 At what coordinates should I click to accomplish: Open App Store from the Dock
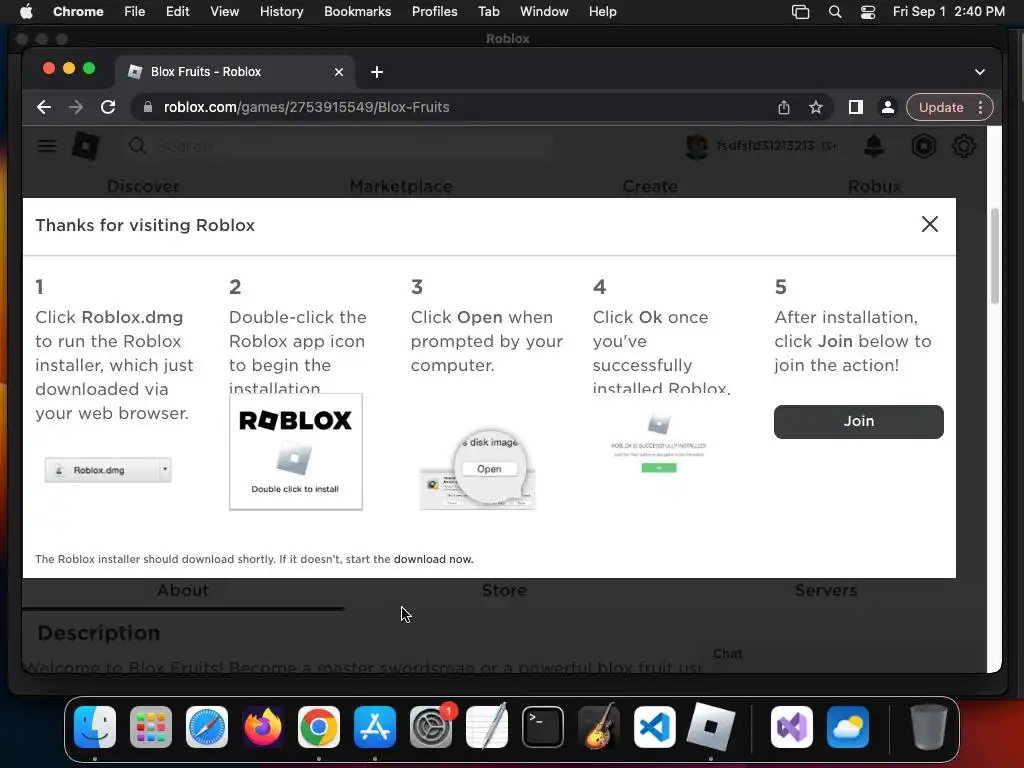tap(375, 727)
